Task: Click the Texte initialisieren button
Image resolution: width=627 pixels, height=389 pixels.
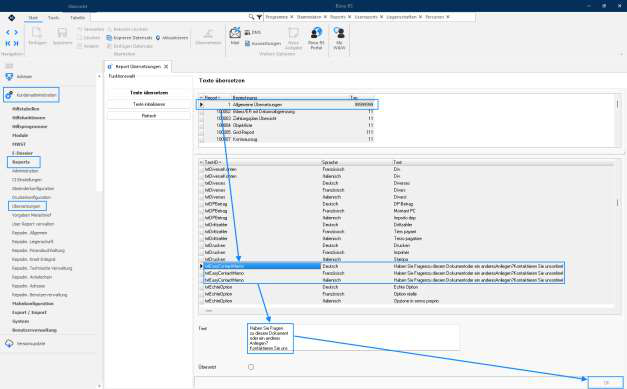Action: [149, 104]
